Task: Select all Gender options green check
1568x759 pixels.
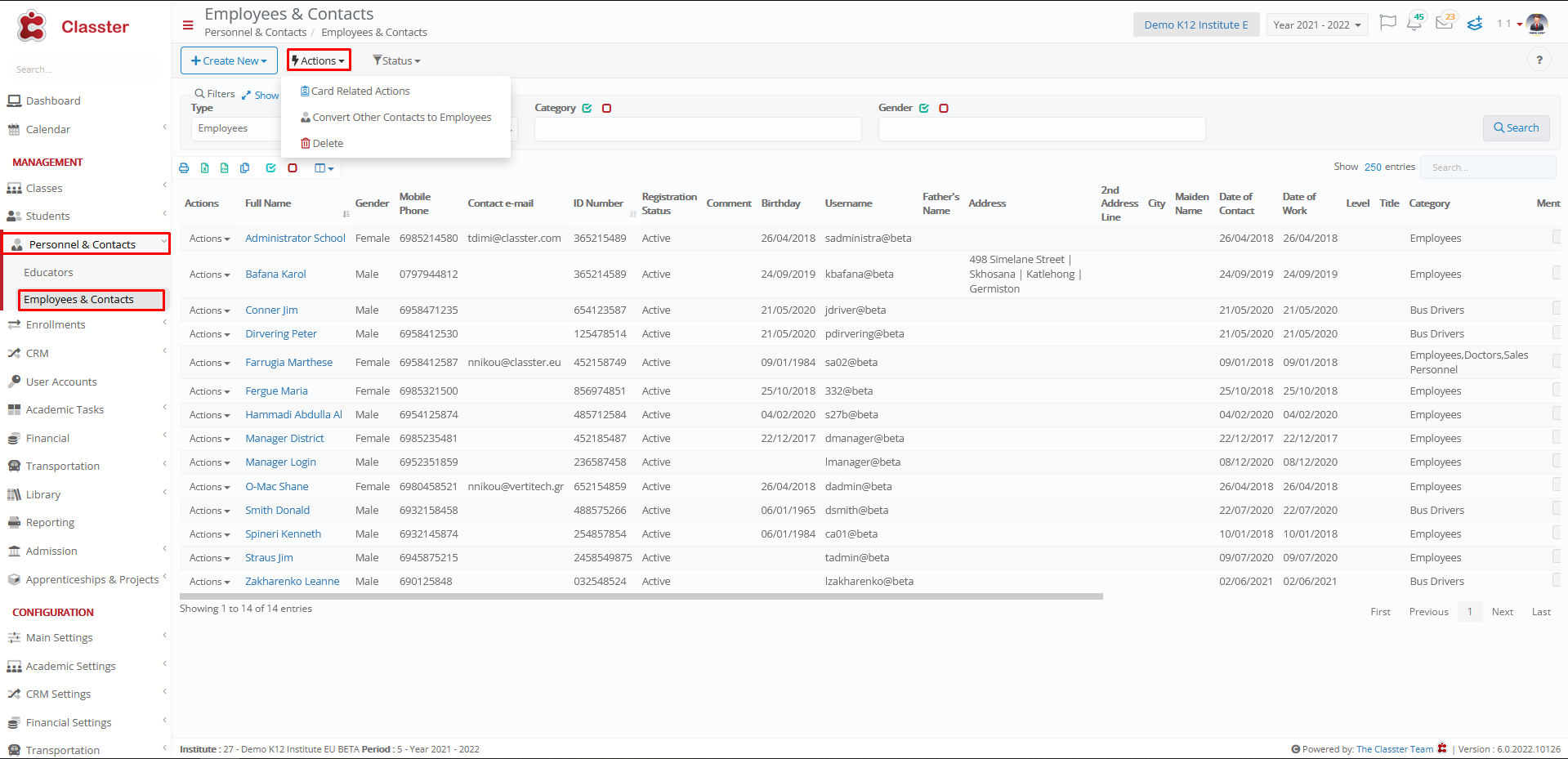Action: point(924,108)
